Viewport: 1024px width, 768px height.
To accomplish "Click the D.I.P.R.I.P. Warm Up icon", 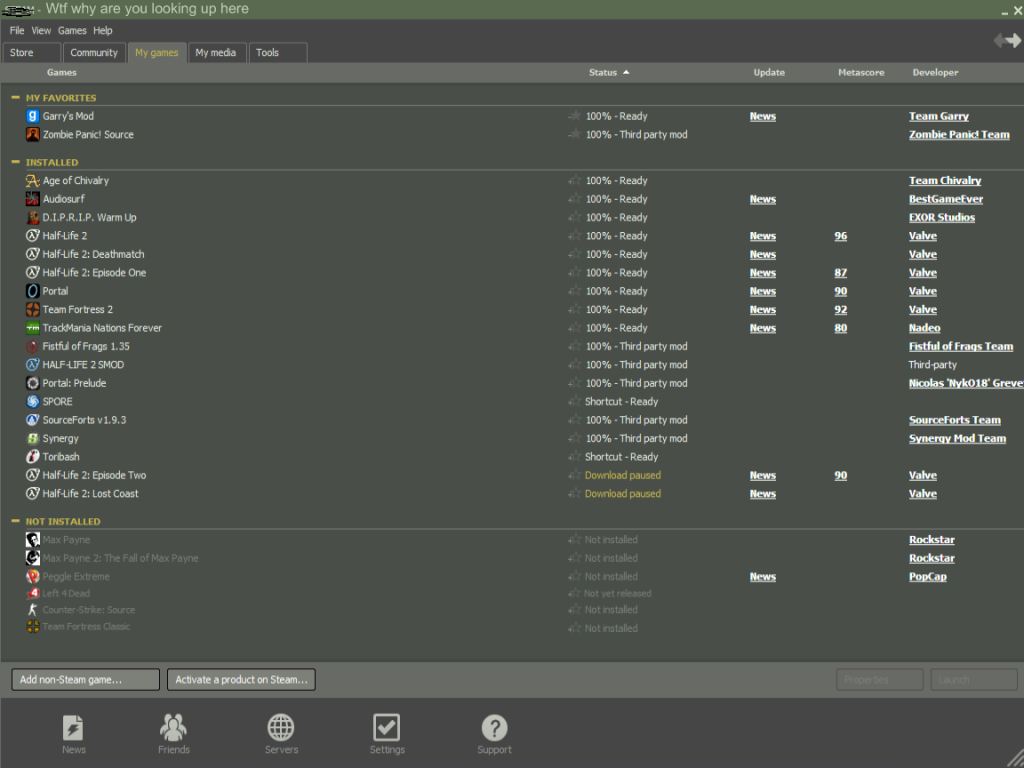I will pyautogui.click(x=33, y=217).
